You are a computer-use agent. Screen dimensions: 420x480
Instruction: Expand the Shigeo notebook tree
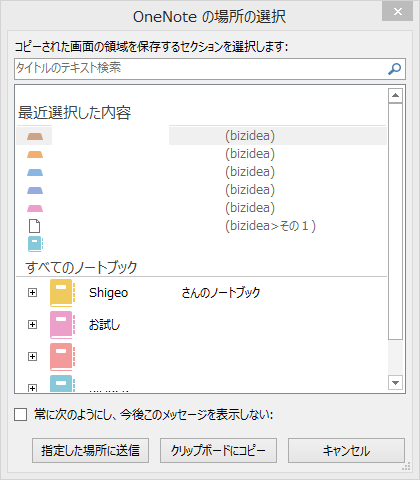[x=32, y=293]
